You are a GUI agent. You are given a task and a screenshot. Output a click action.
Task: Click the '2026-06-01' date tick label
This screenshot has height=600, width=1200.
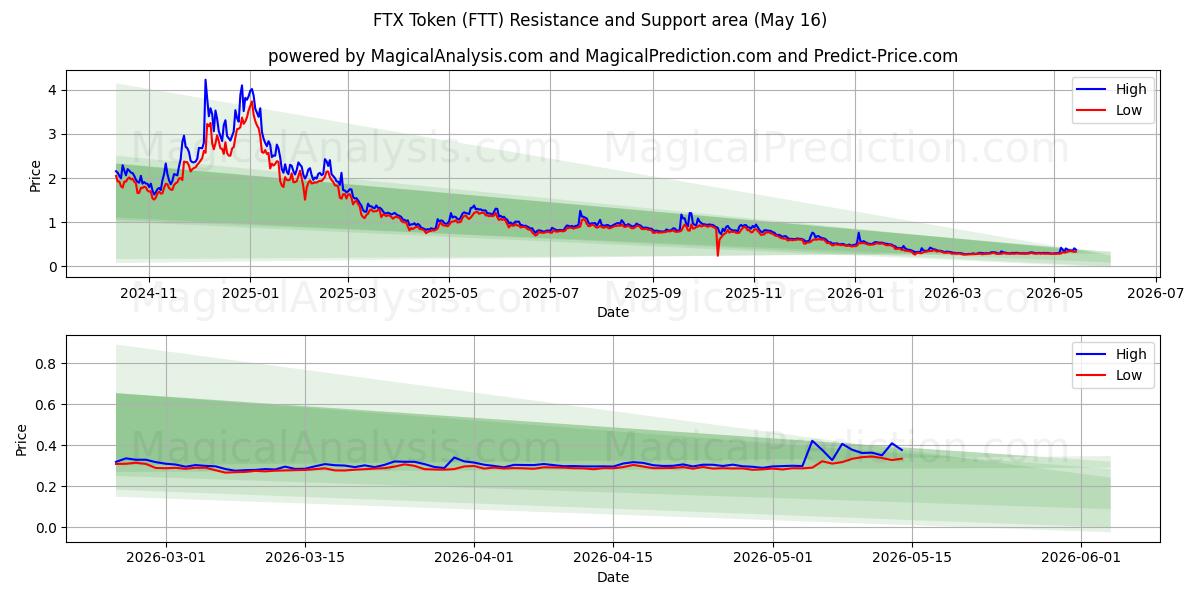pos(1081,558)
